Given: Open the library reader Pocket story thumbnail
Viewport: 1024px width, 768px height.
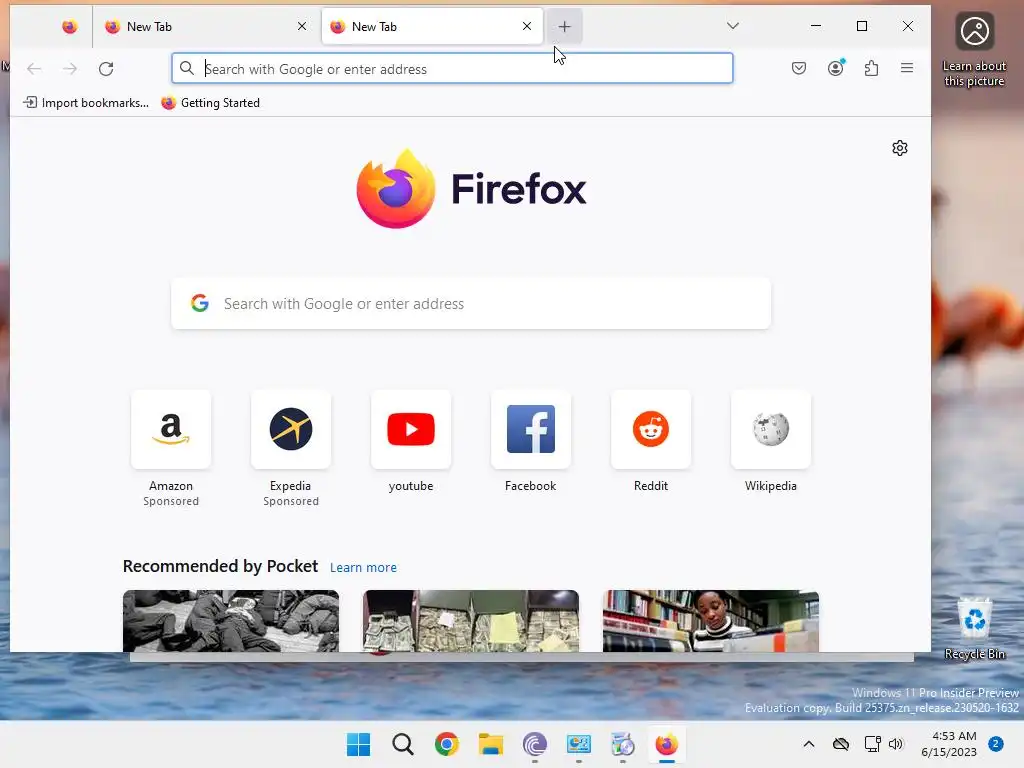Looking at the screenshot, I should click(x=711, y=621).
